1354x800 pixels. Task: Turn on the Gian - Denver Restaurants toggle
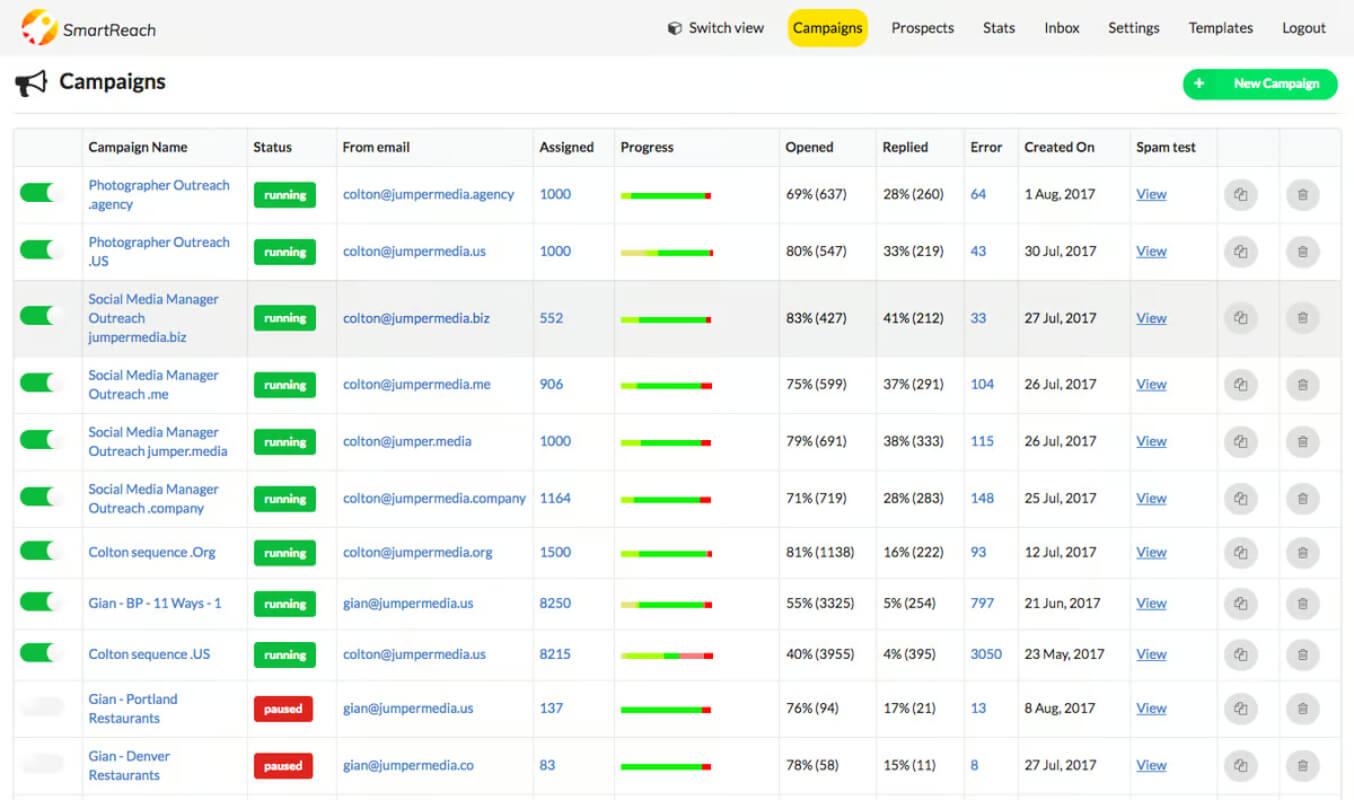pyautogui.click(x=41, y=764)
